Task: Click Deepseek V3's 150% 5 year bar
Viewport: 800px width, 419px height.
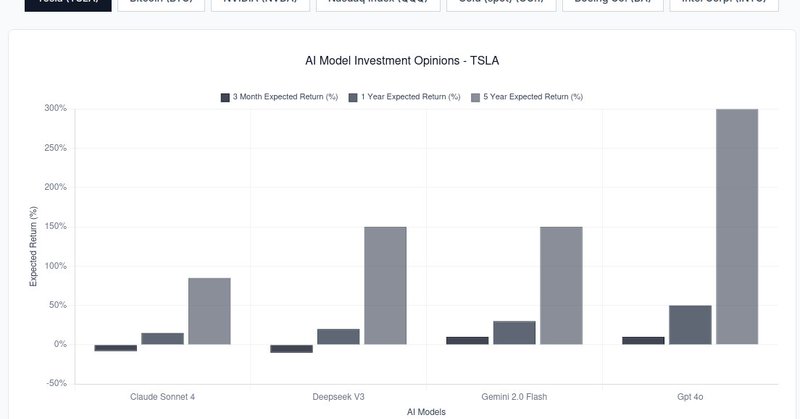Action: 385,286
